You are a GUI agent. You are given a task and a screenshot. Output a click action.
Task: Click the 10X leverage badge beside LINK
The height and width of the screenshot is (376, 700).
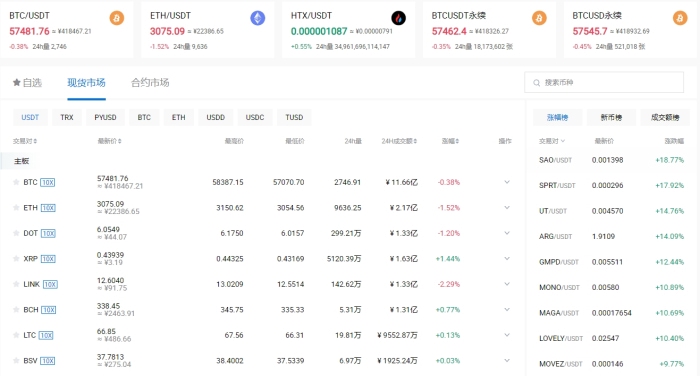point(50,284)
